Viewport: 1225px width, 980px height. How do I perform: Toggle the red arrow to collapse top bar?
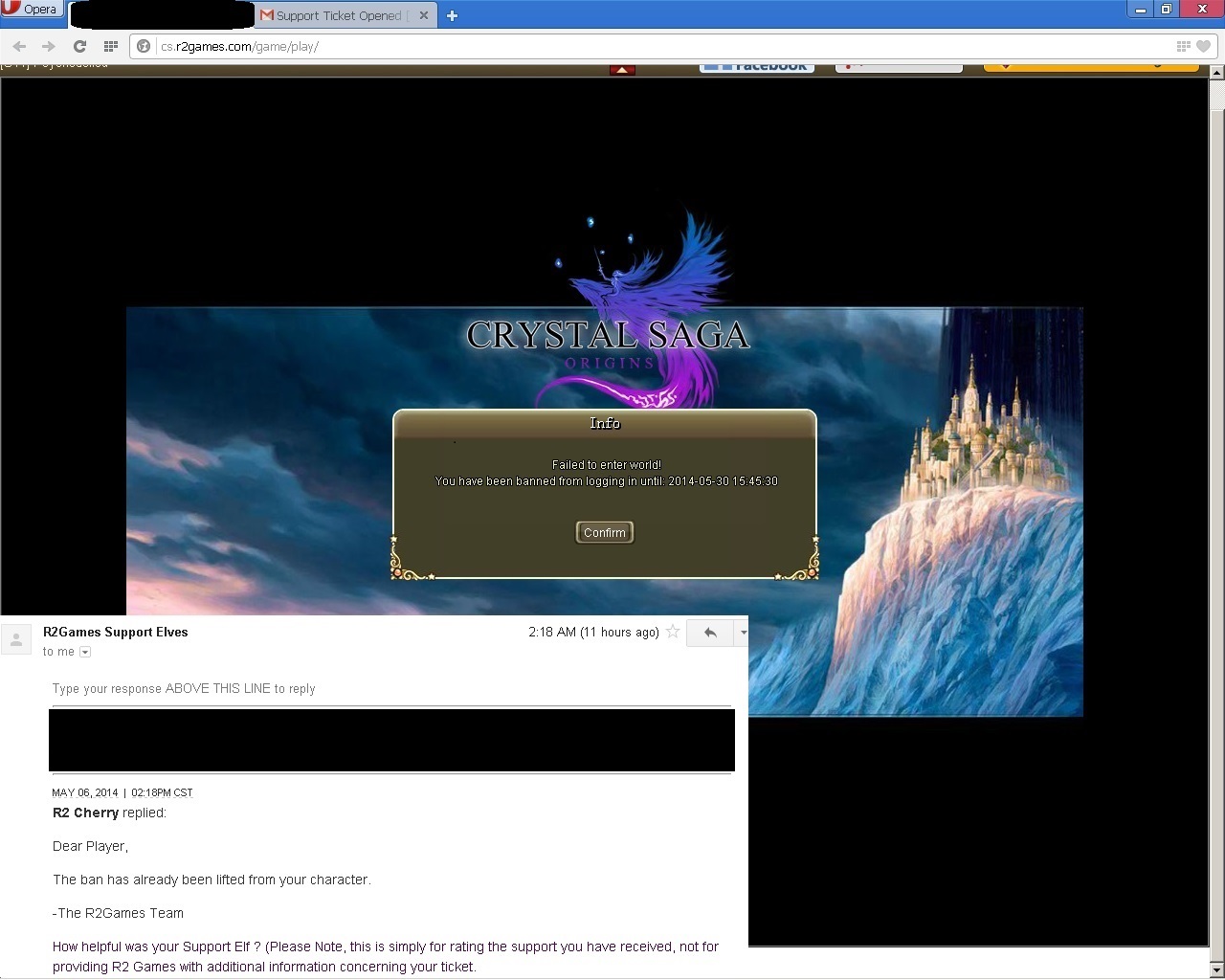[x=622, y=70]
